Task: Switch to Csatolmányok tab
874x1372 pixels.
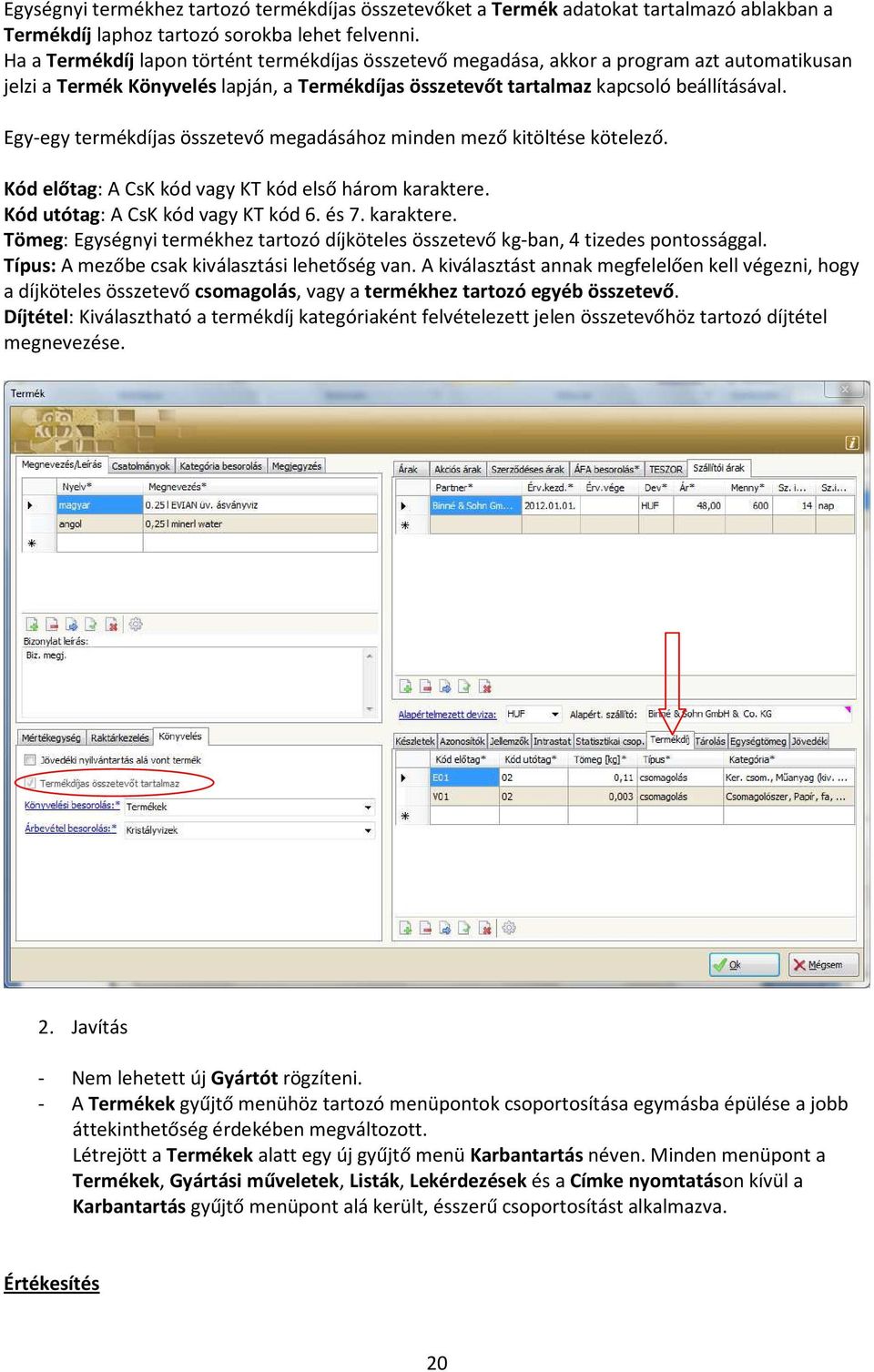Action: (x=141, y=466)
